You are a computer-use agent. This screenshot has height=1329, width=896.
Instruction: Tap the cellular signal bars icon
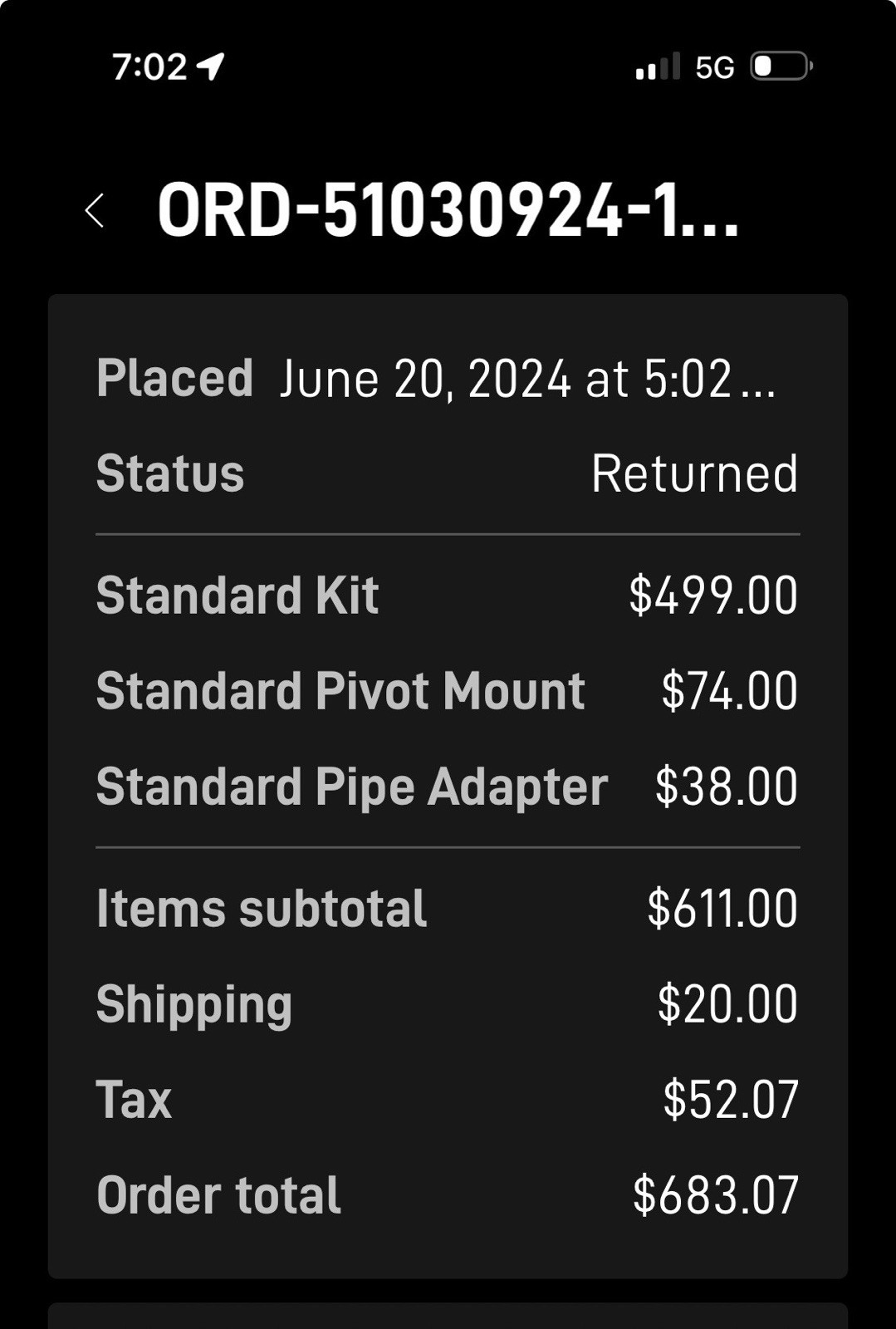(x=657, y=66)
